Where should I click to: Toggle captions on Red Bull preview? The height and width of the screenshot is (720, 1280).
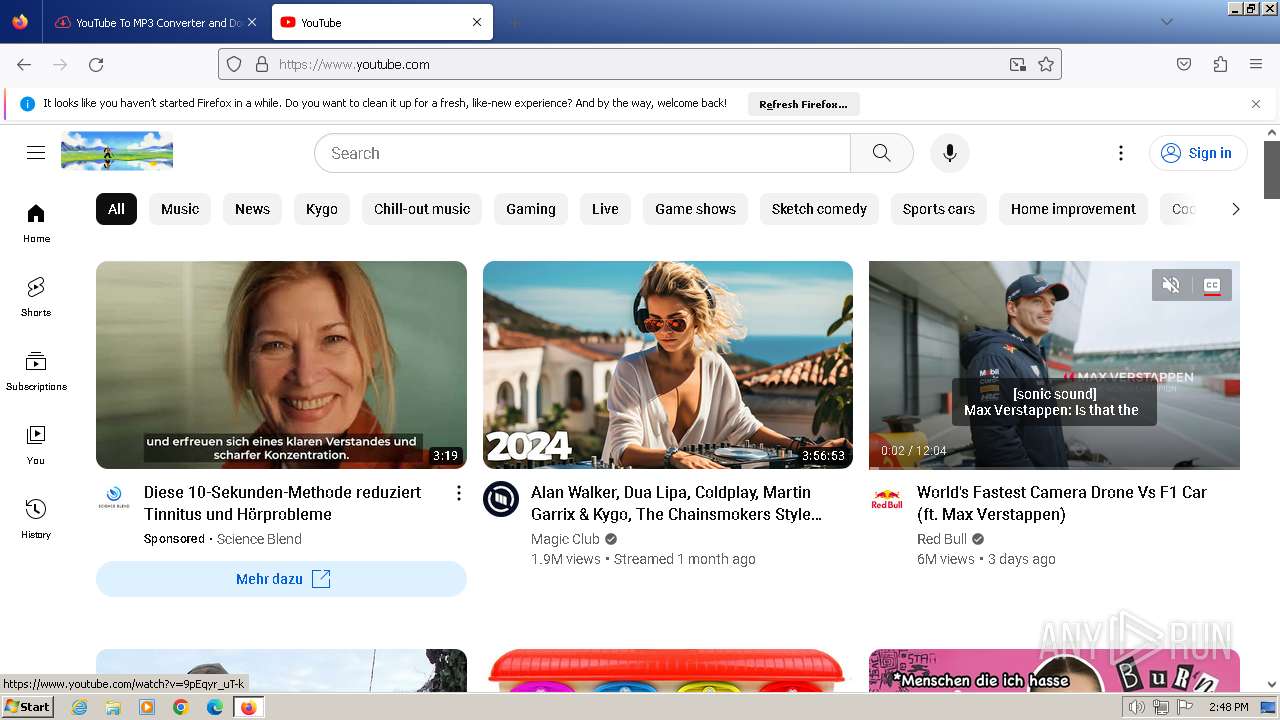tap(1212, 285)
